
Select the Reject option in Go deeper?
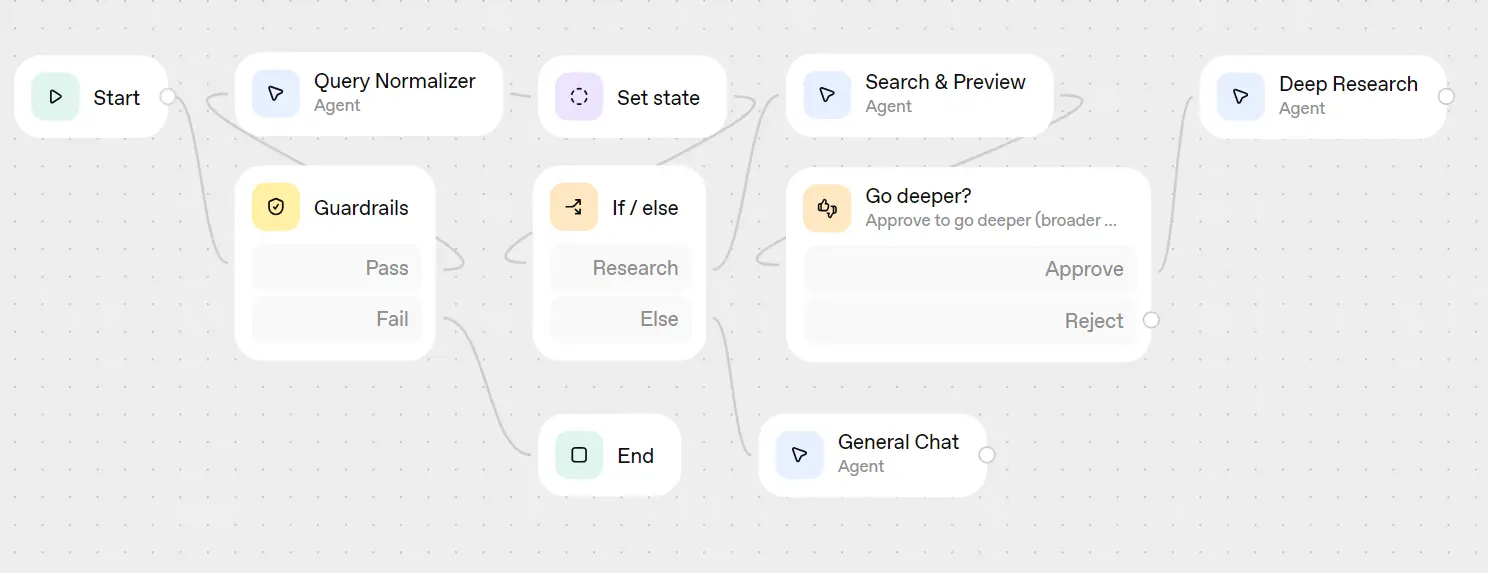970,321
